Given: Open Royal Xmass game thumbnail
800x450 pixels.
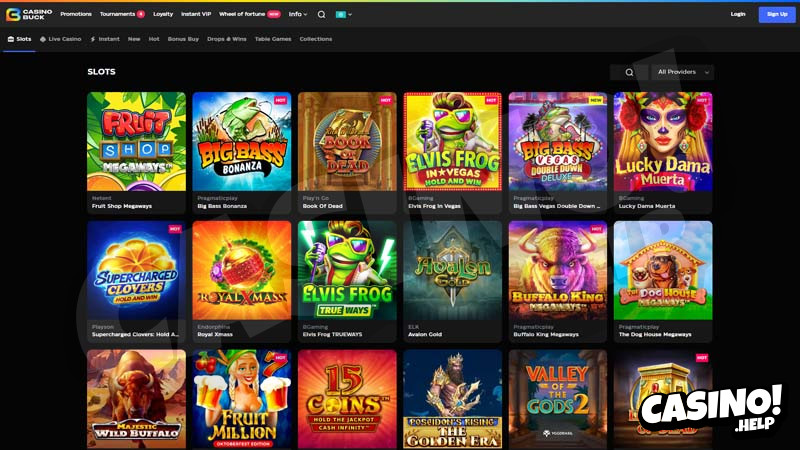Looking at the screenshot, I should 242,270.
